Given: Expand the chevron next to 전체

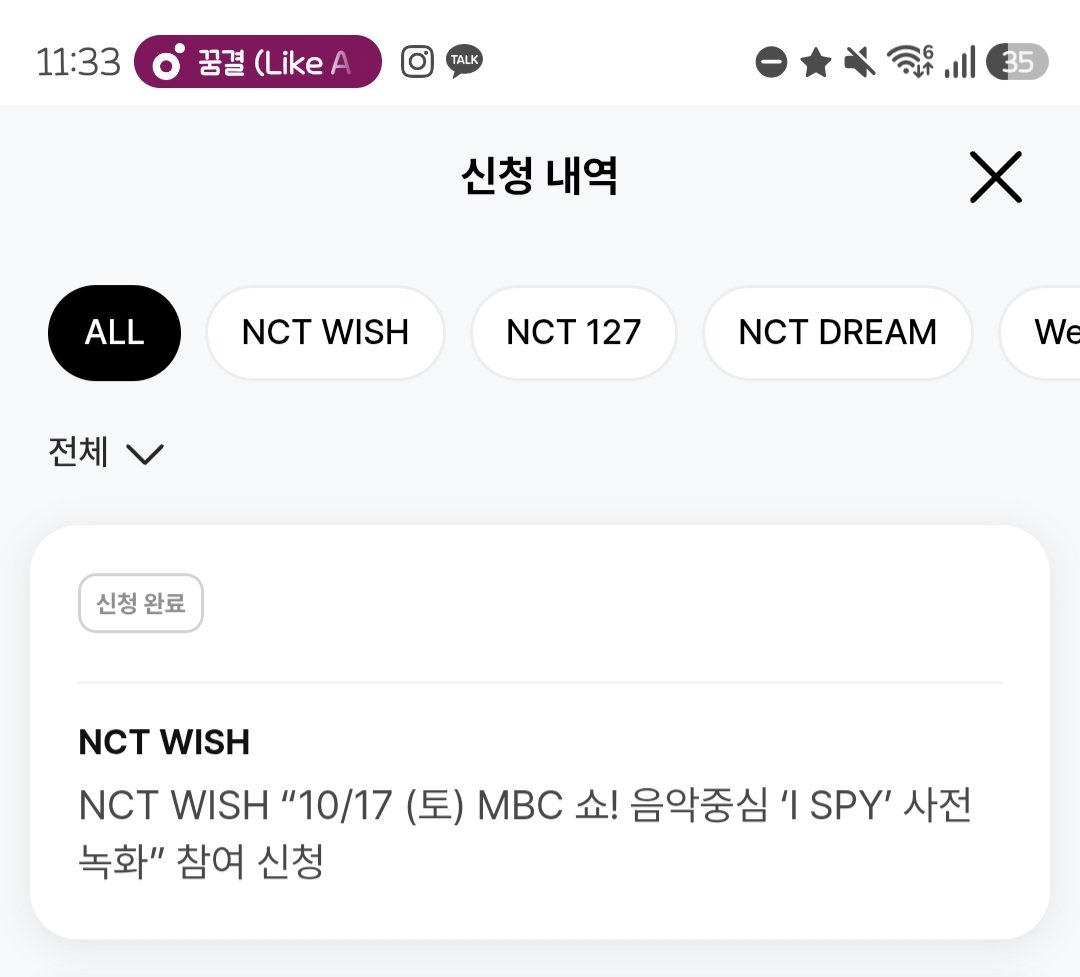Looking at the screenshot, I should point(145,454).
